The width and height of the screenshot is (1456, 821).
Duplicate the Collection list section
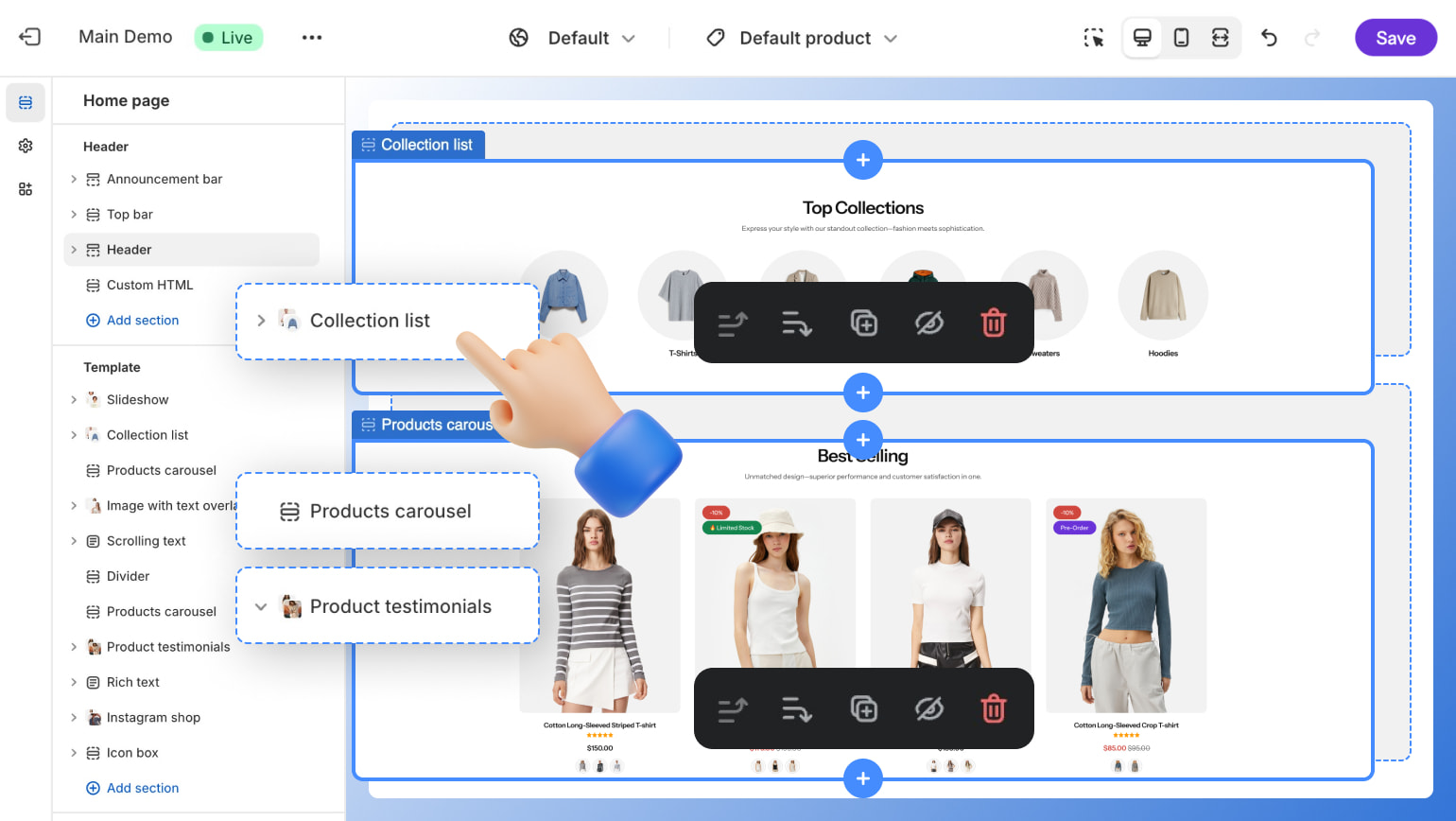(863, 323)
